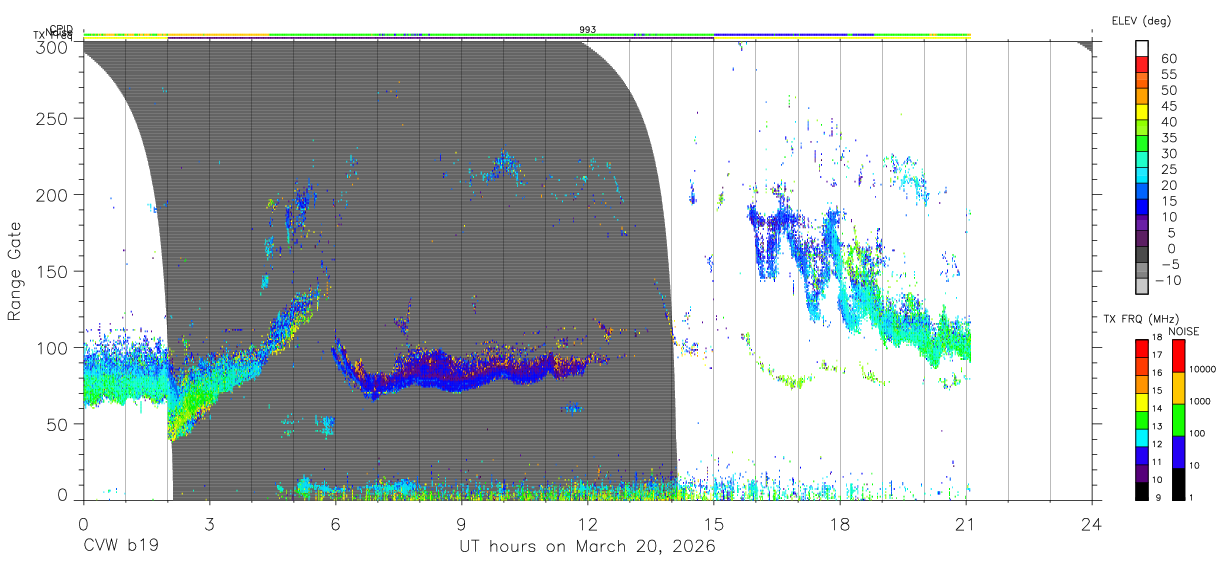This screenshot has width=1228, height=567.
Task: Click y-axis tick label "150"
Action: click(x=53, y=271)
